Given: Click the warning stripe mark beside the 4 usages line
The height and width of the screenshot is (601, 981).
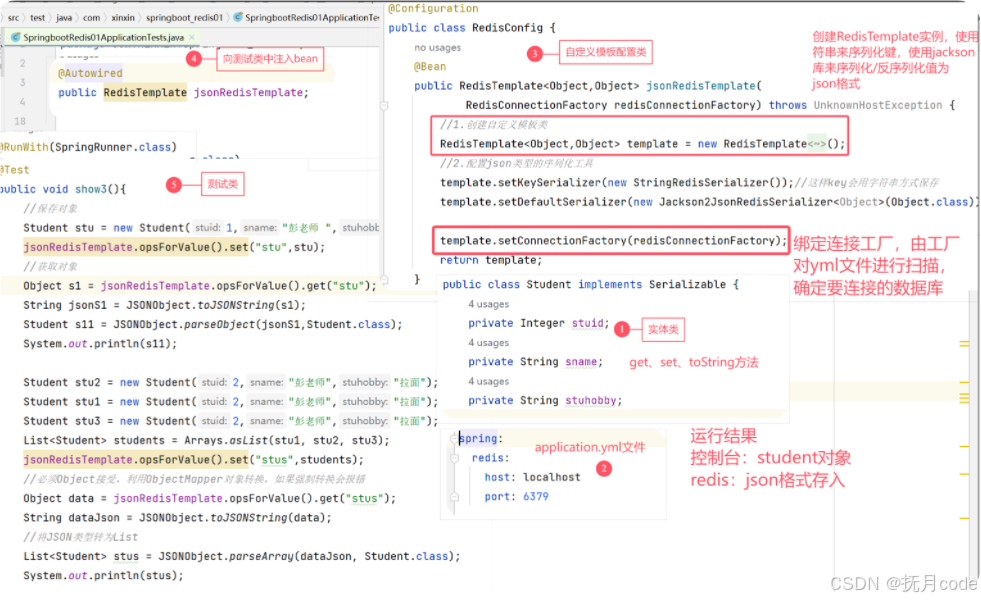Looking at the screenshot, I should (964, 343).
